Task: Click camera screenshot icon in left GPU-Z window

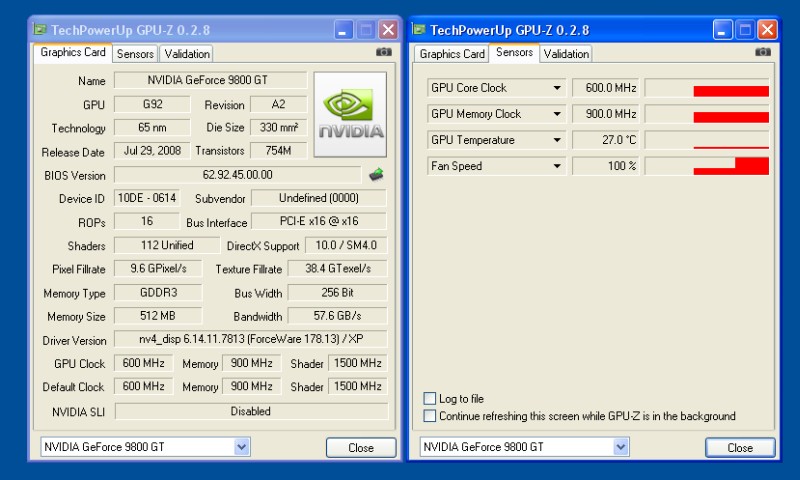Action: click(x=384, y=52)
